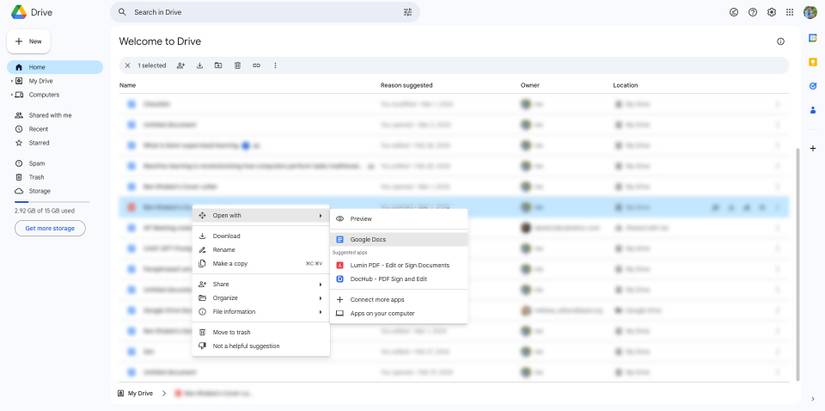Open the Google apps grid icon
The image size is (825, 411).
coord(790,13)
